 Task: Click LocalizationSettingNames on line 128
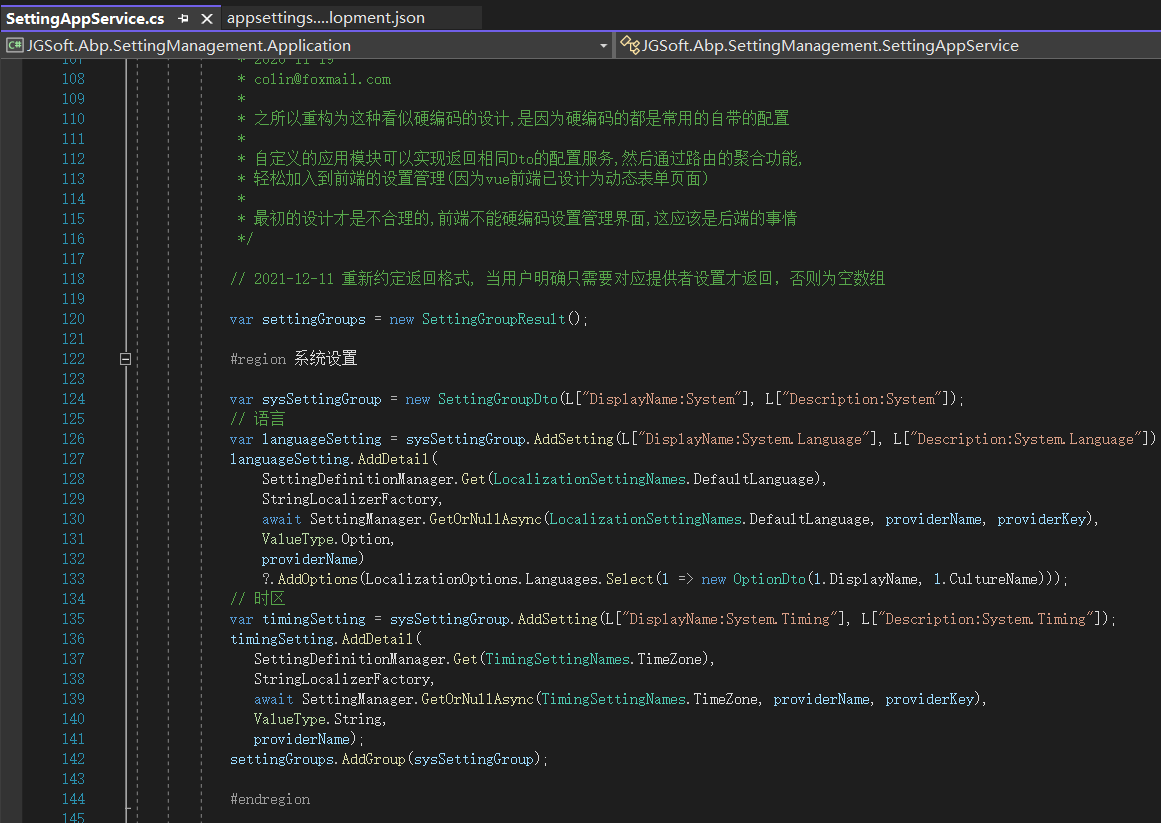pos(591,479)
